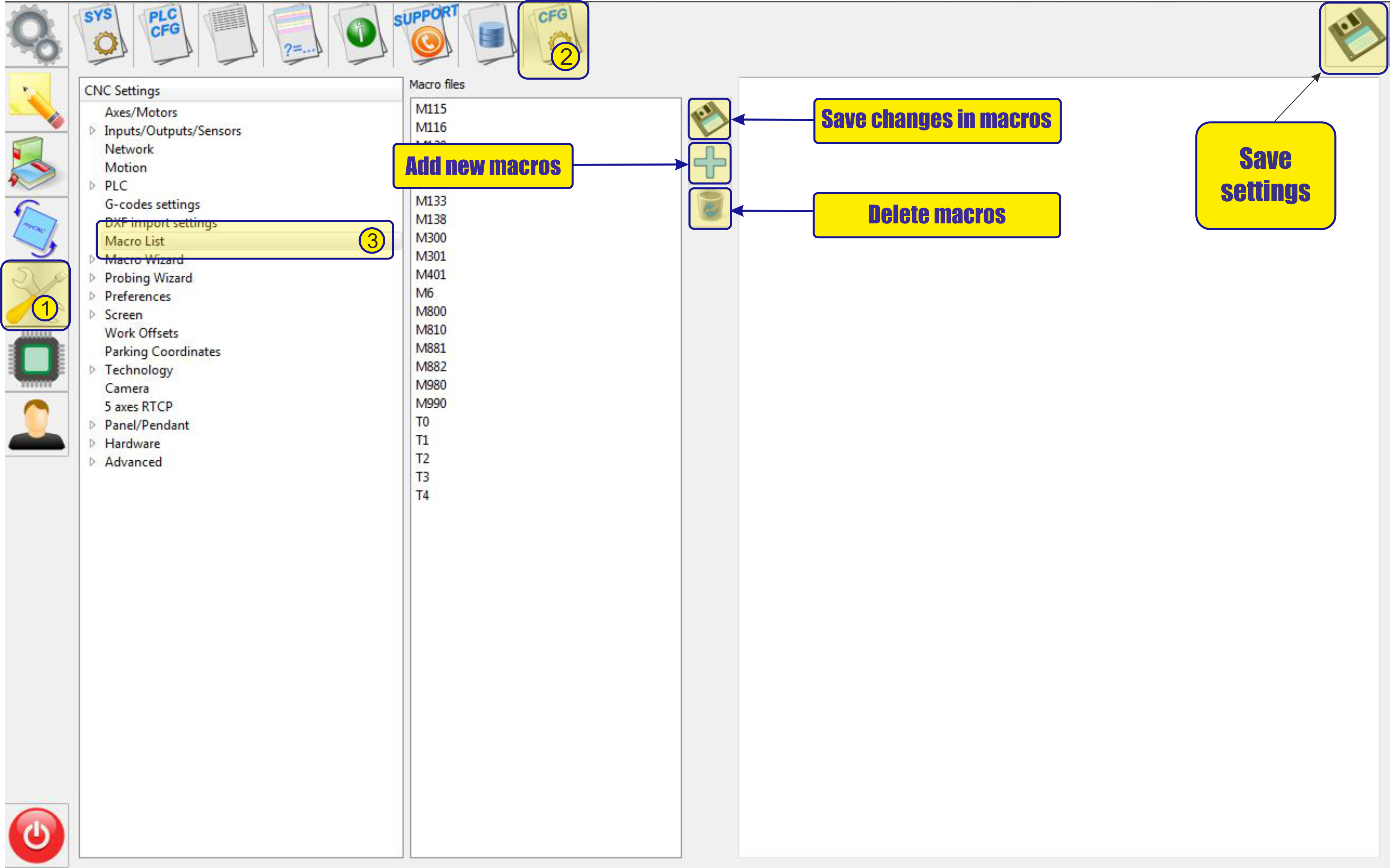Screen dimensions: 1390x868
Task: Click the save settings floppy icon
Action: [1353, 38]
